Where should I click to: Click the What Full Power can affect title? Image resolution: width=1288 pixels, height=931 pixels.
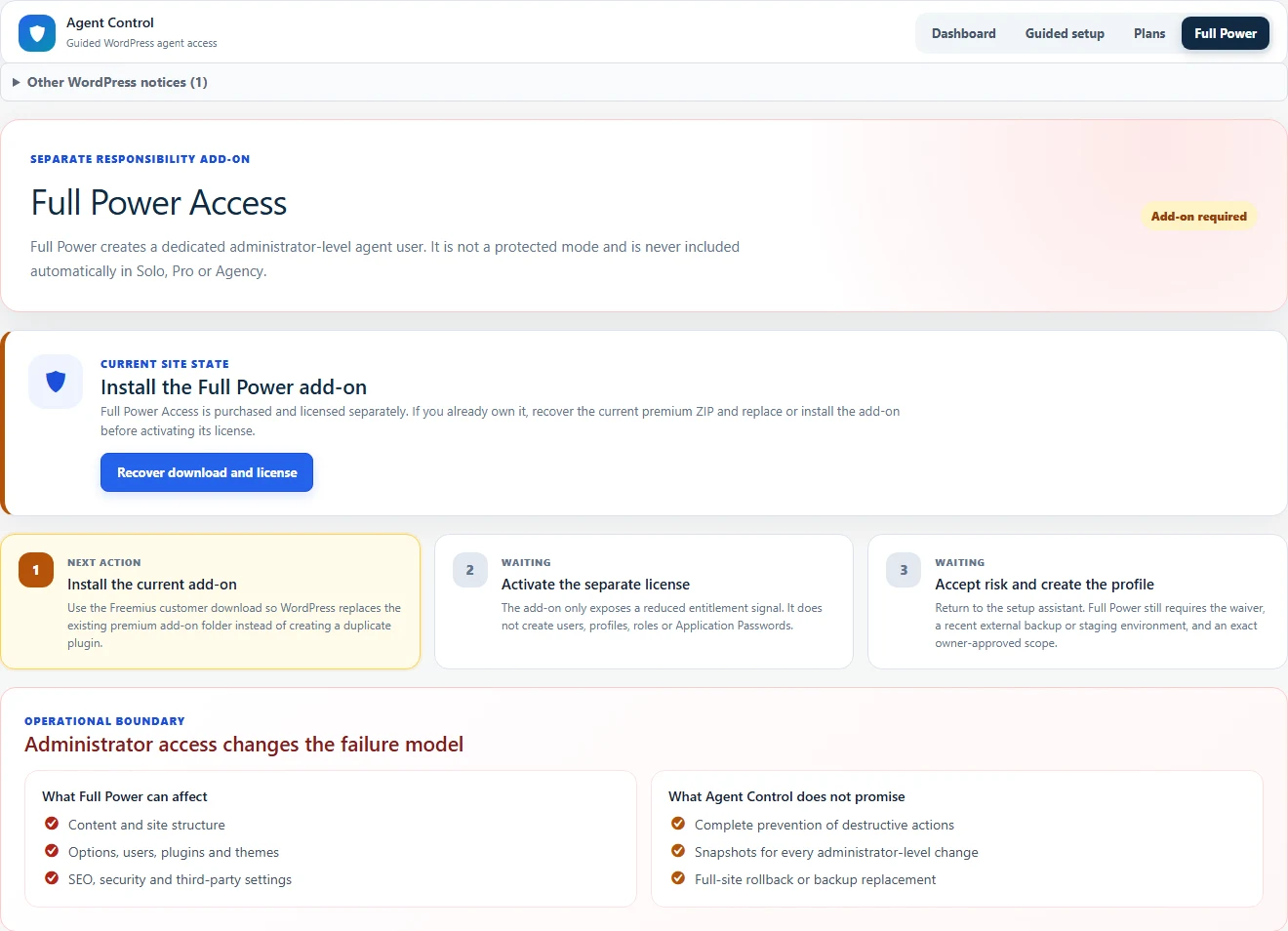tap(125, 796)
